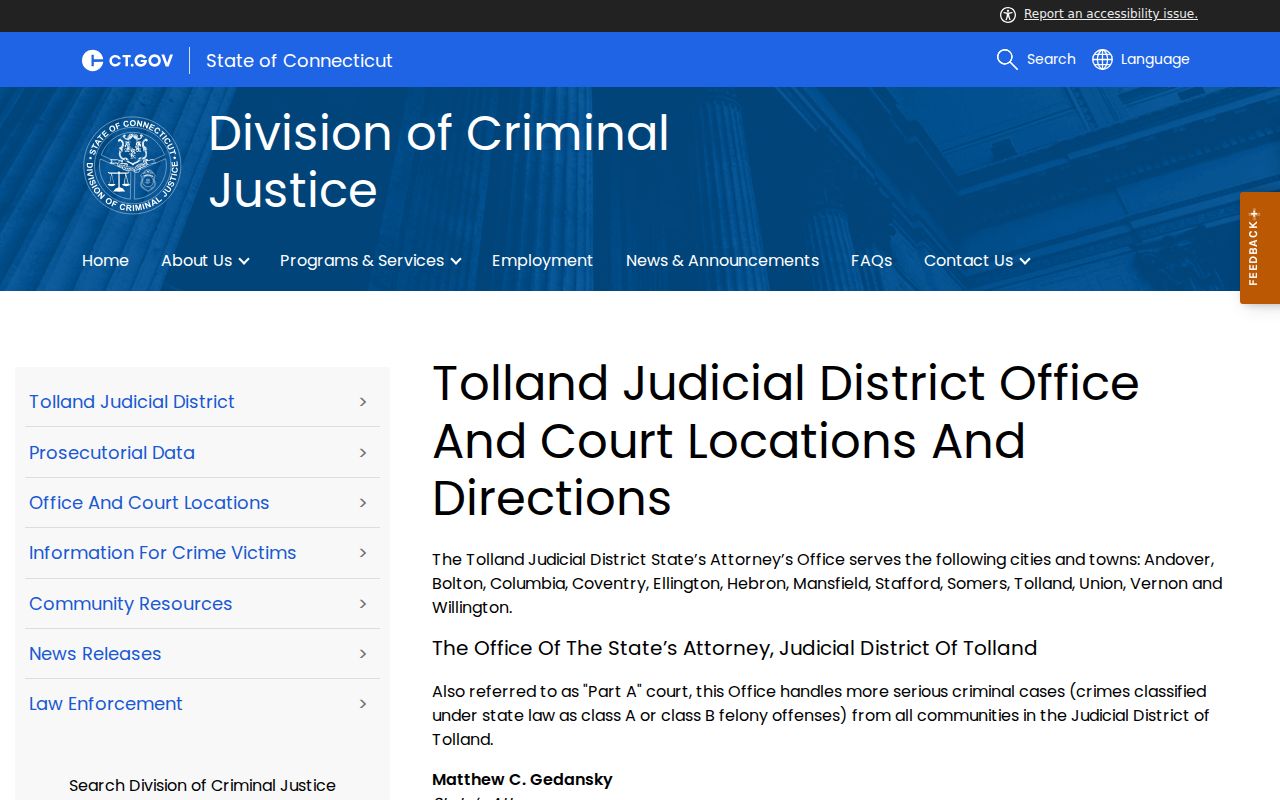This screenshot has width=1280, height=800.
Task: Go to the FAQs menu item
Action: coord(871,260)
